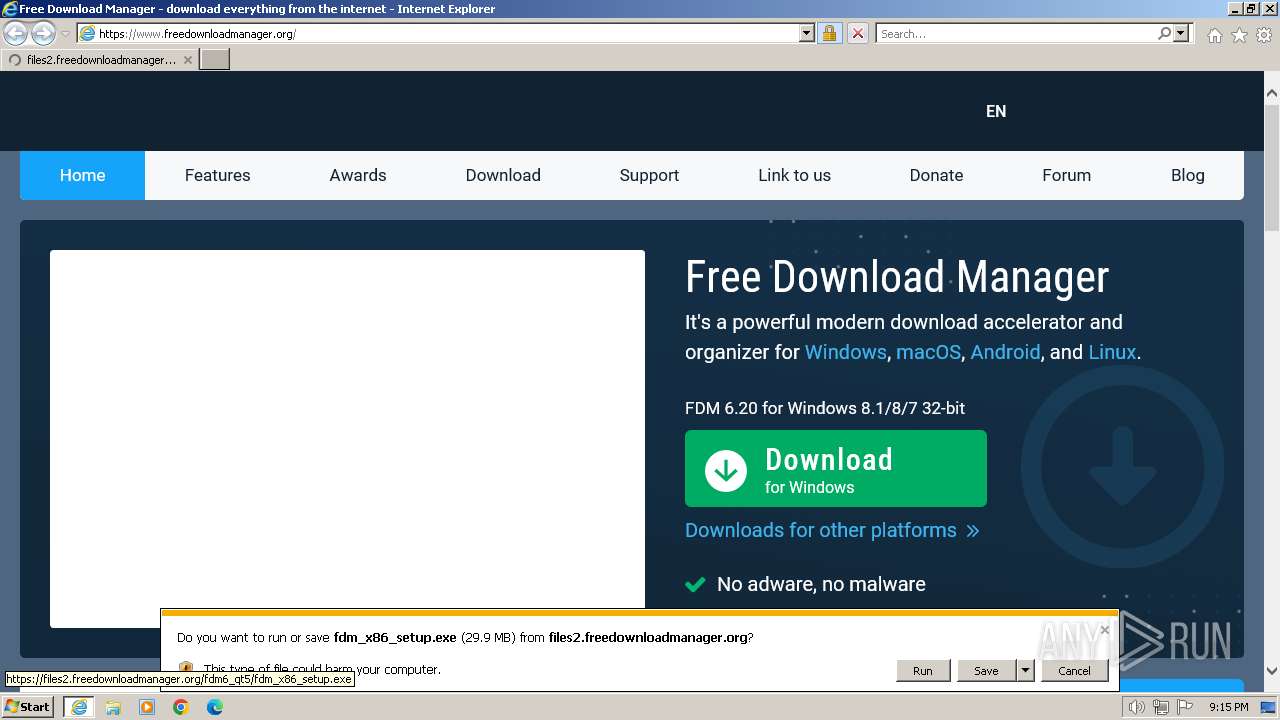
Task: Select the files2.freedownloadmanager tab
Action: coord(99,60)
